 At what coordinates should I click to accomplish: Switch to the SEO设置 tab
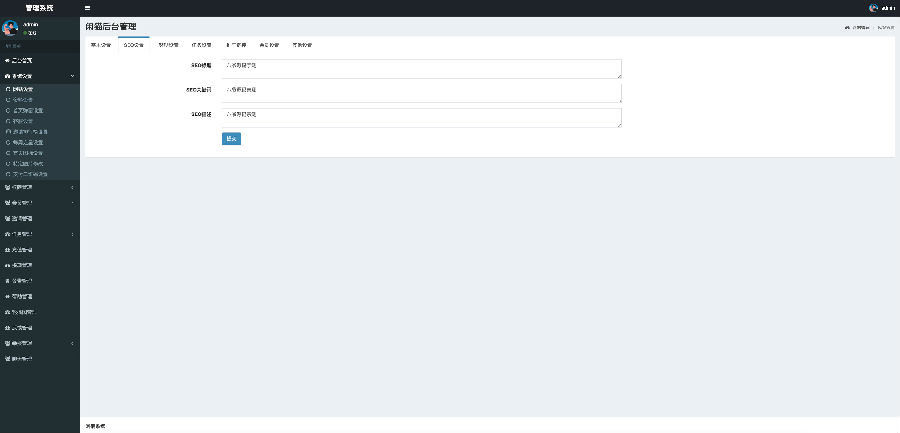tap(133, 45)
